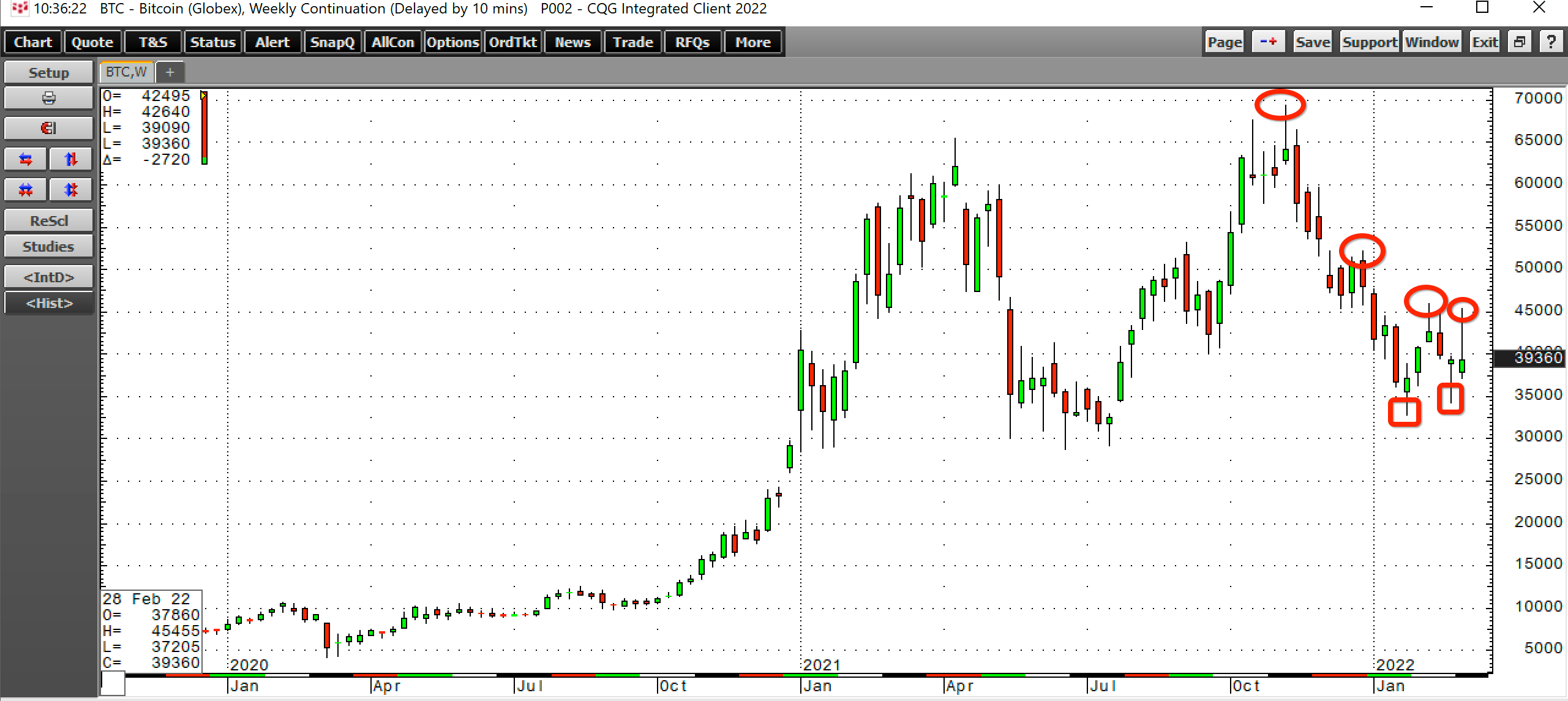Open the SnapQ button

point(332,42)
